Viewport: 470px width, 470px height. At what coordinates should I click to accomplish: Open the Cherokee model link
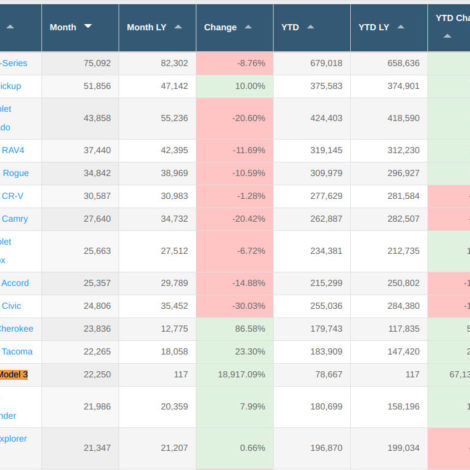point(16,329)
